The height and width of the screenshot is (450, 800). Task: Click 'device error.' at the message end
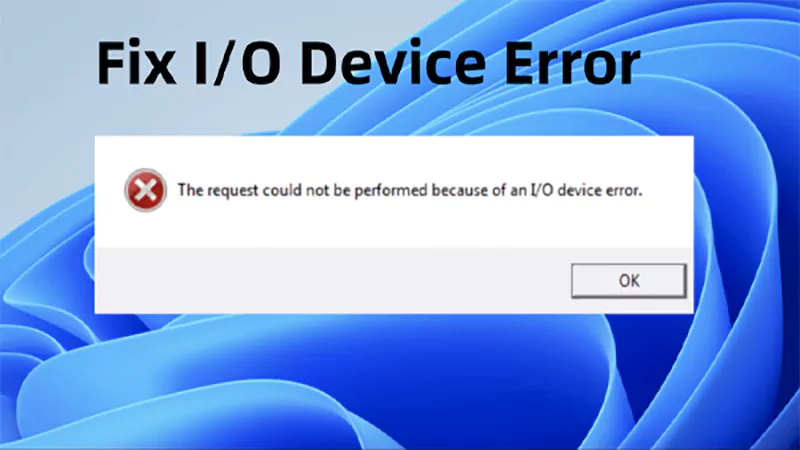(600, 190)
